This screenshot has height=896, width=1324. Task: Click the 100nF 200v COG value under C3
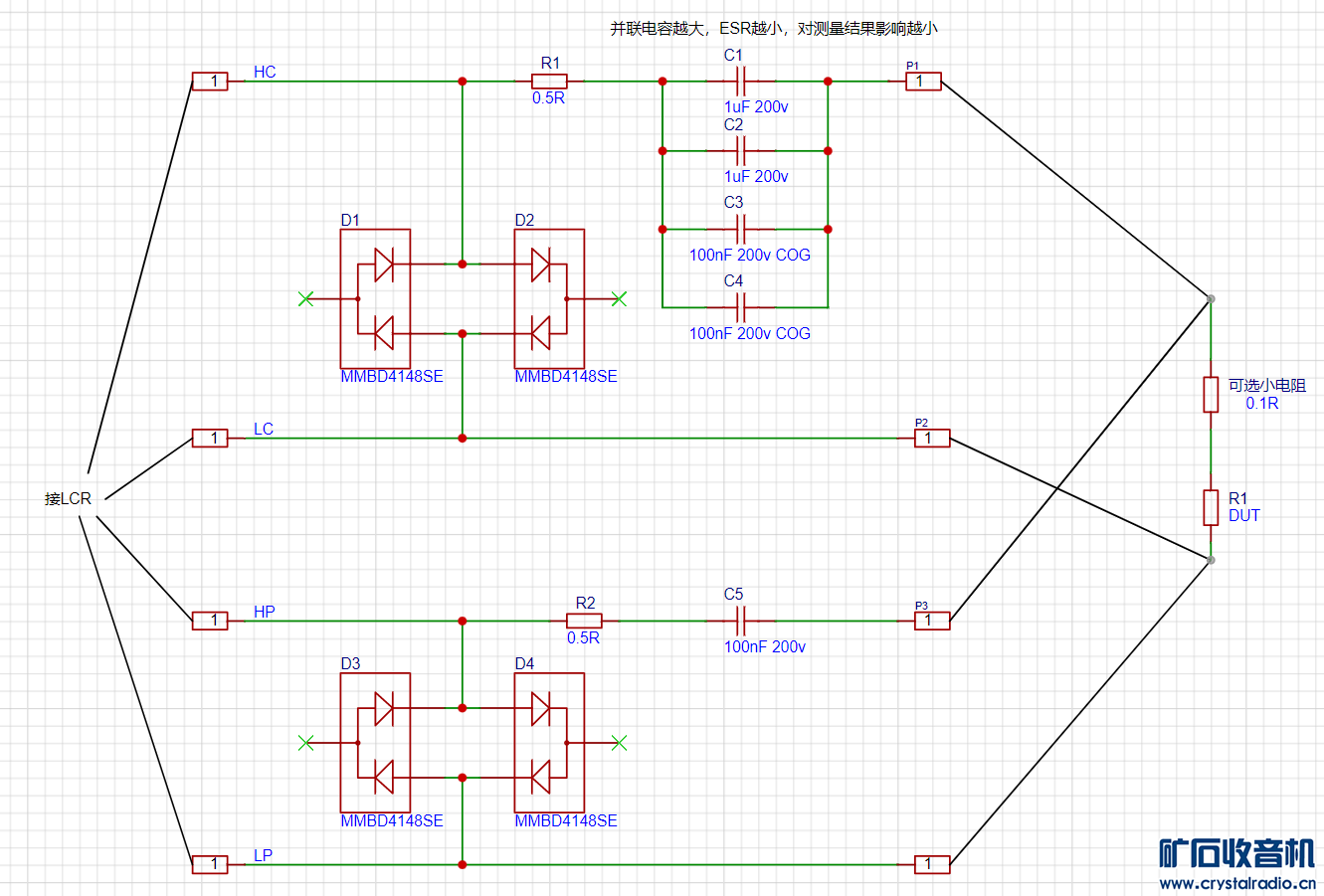pyautogui.click(x=750, y=255)
